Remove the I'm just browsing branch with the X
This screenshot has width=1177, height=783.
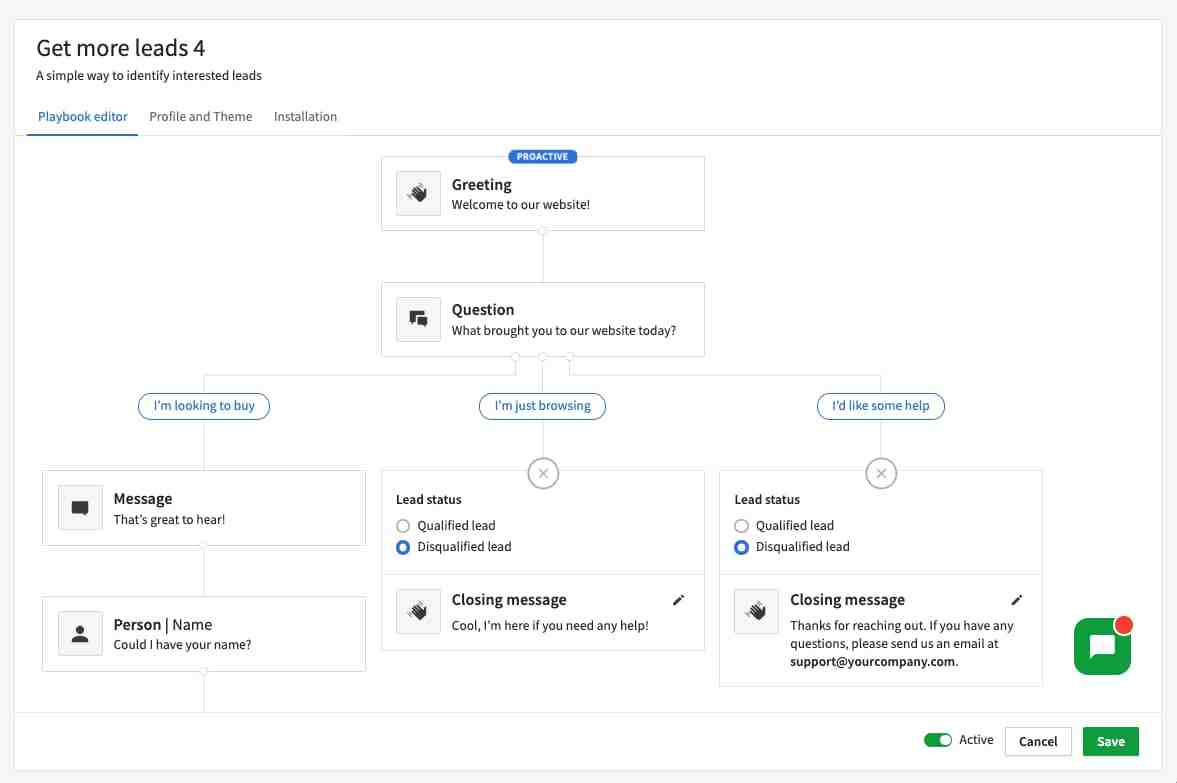543,473
